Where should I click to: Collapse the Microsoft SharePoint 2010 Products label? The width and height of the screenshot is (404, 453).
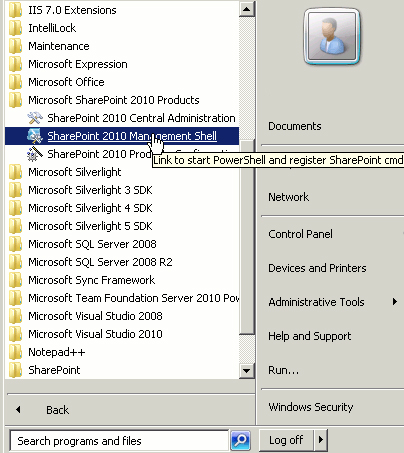click(114, 100)
